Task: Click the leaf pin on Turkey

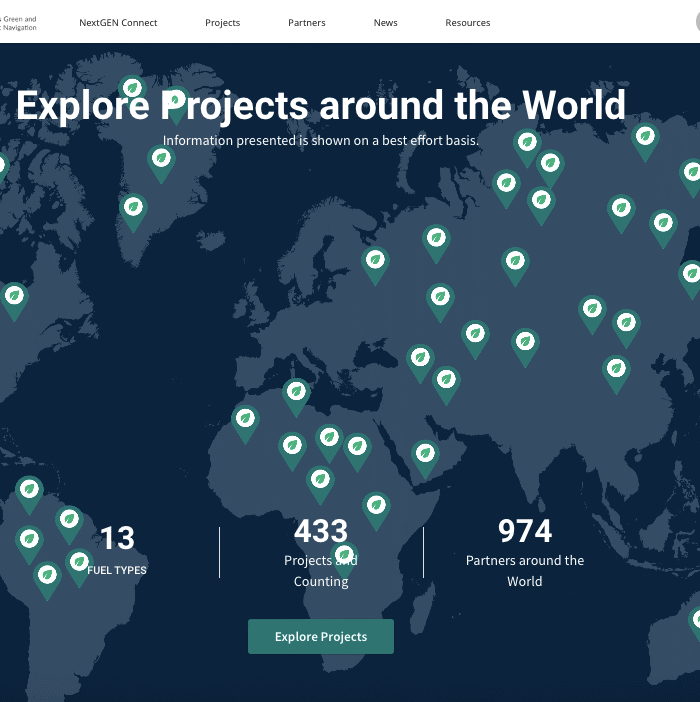Action: (421, 358)
